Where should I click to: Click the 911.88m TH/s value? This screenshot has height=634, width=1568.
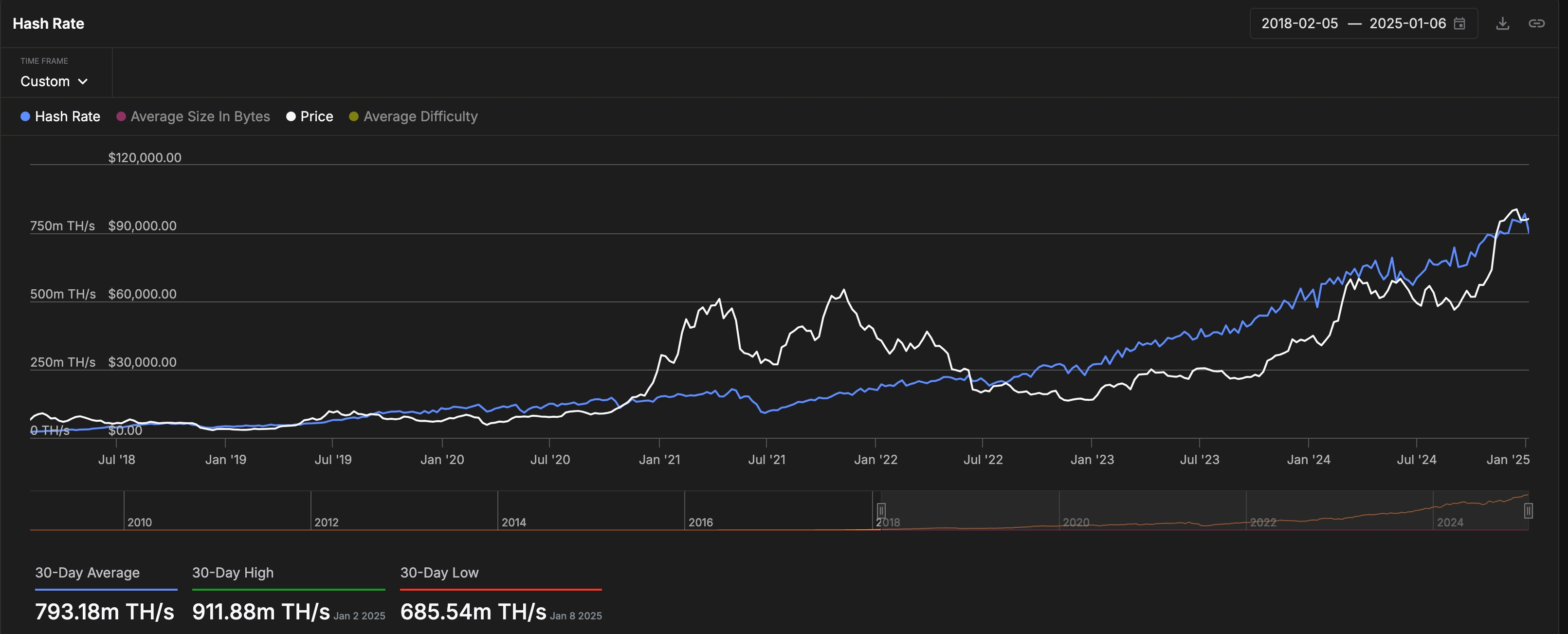pyautogui.click(x=261, y=612)
